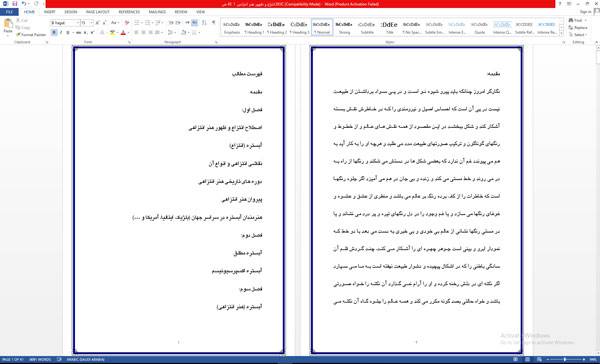The width and height of the screenshot is (600, 364).
Task: Expand the Styles gallery
Action: coord(561,34)
